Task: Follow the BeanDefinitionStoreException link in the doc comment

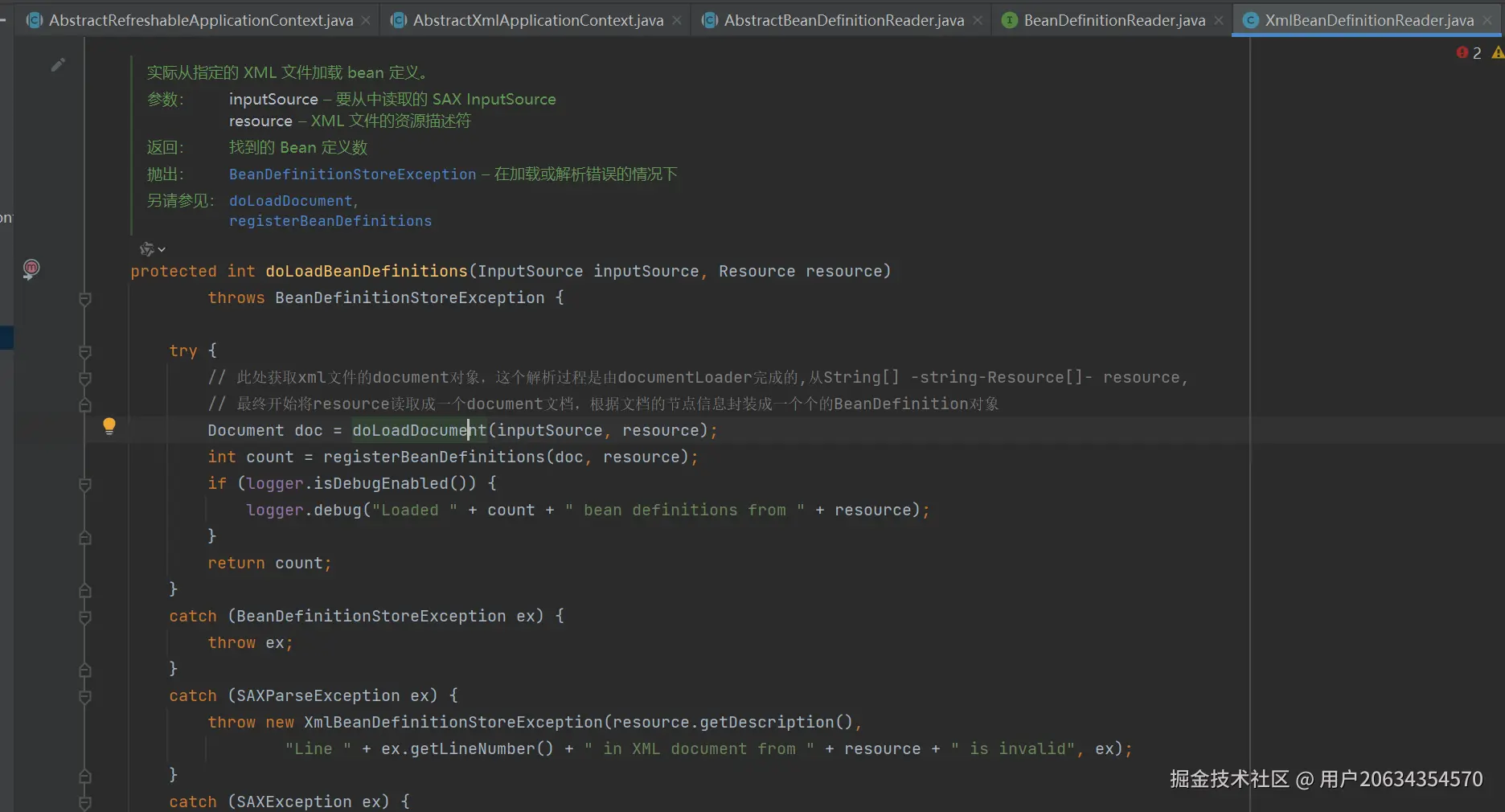Action: tap(353, 174)
